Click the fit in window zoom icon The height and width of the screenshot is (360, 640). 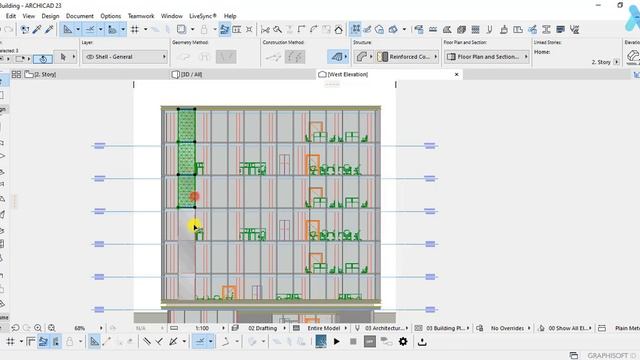click(x=52, y=328)
